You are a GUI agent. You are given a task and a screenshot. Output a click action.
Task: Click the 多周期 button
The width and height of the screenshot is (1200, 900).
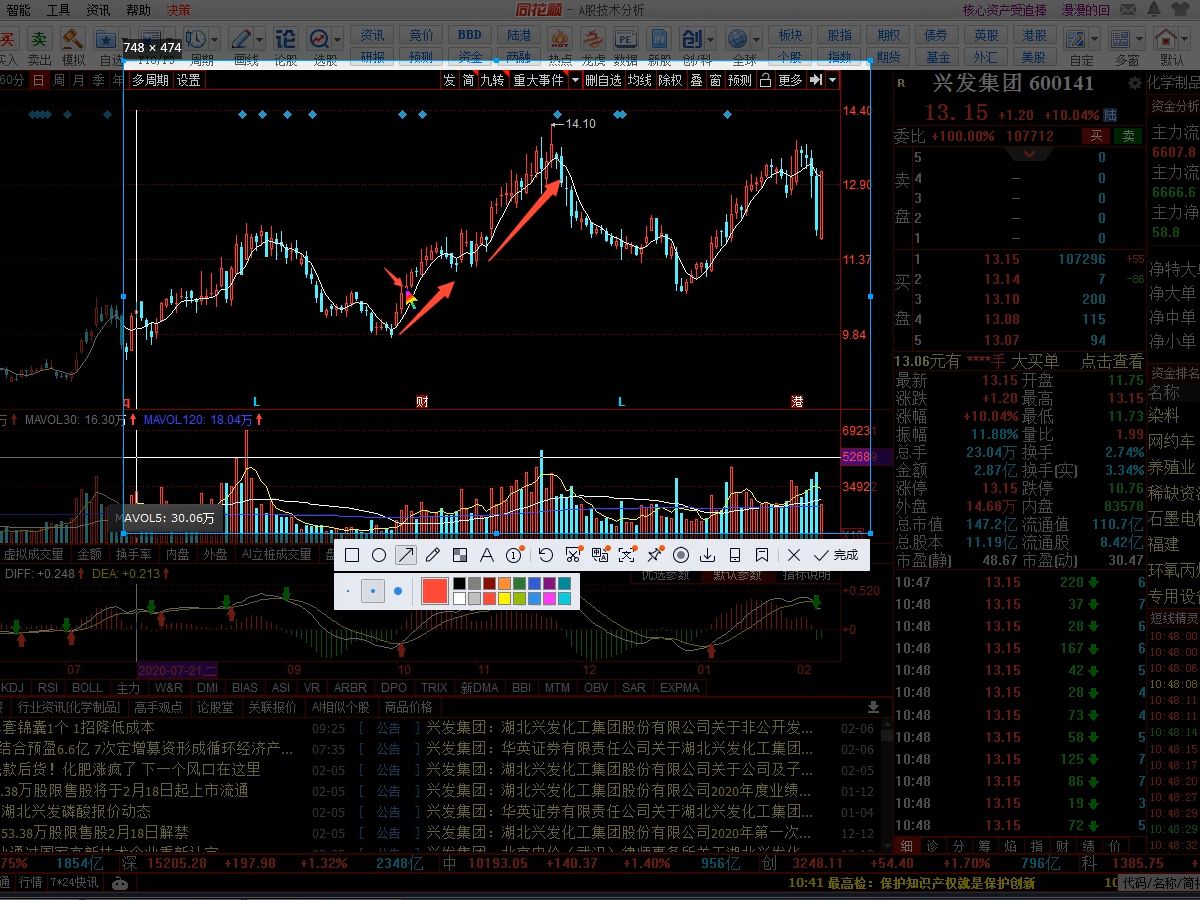coord(150,80)
